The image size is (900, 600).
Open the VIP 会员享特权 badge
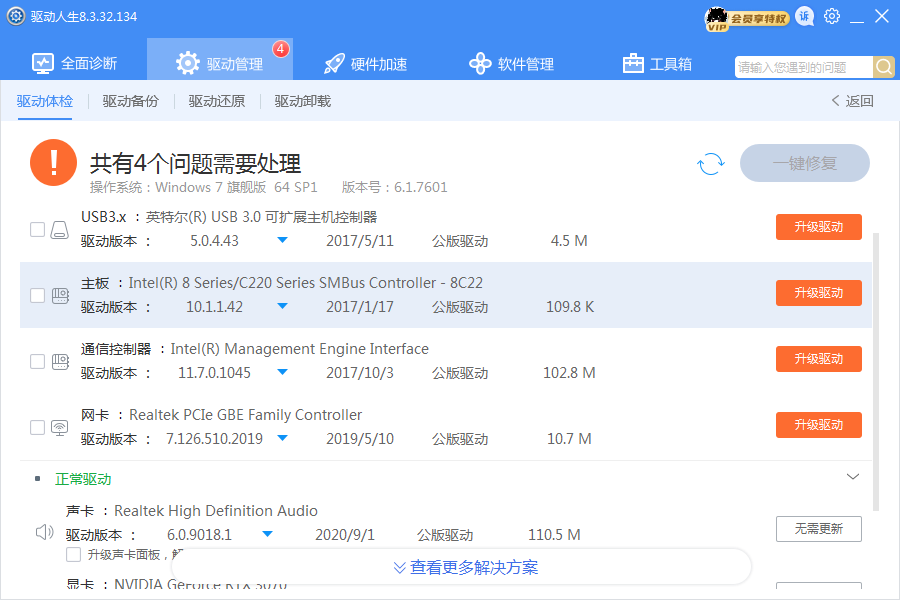click(x=746, y=19)
